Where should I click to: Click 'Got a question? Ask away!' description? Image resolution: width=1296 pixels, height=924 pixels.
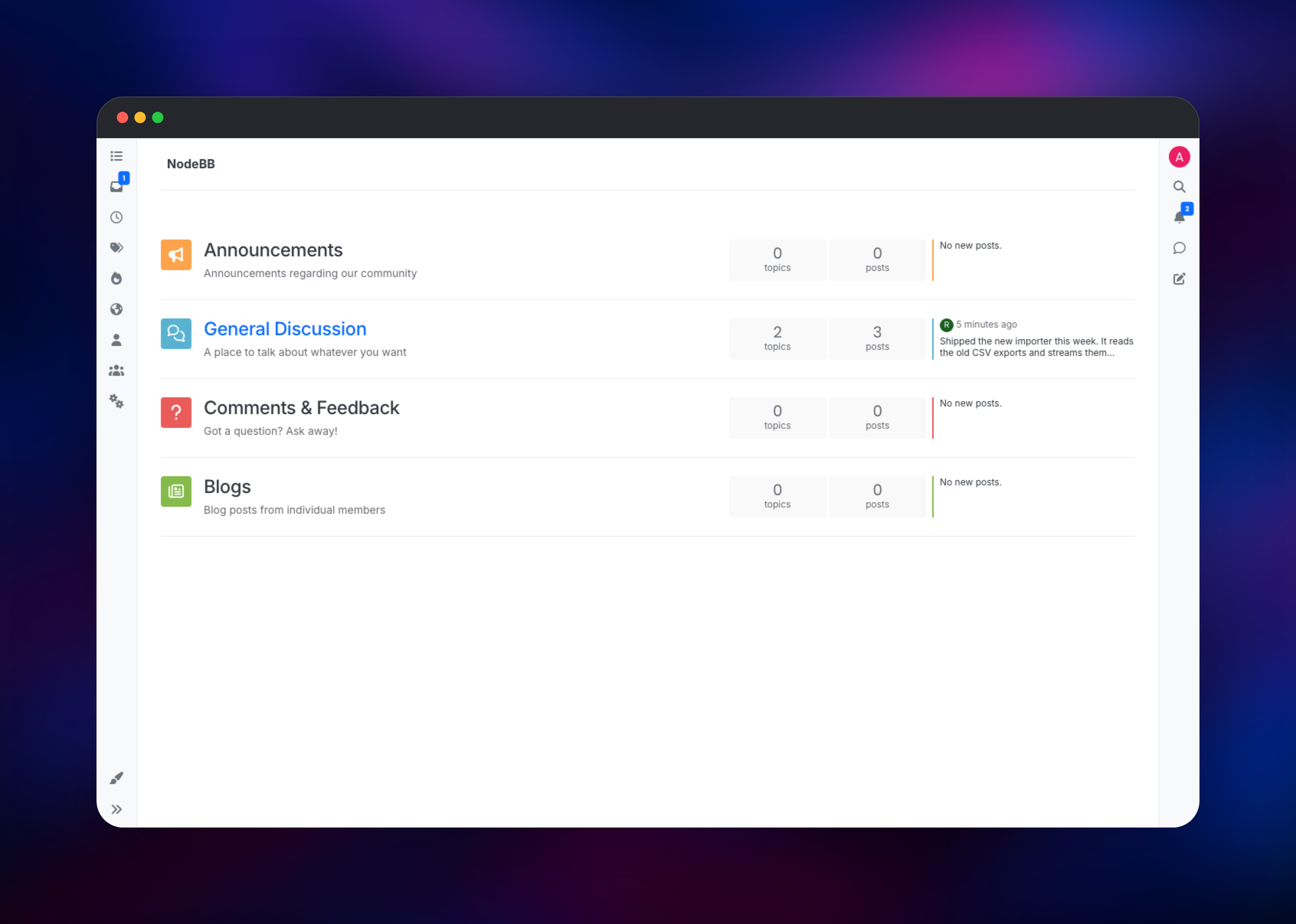coord(271,431)
